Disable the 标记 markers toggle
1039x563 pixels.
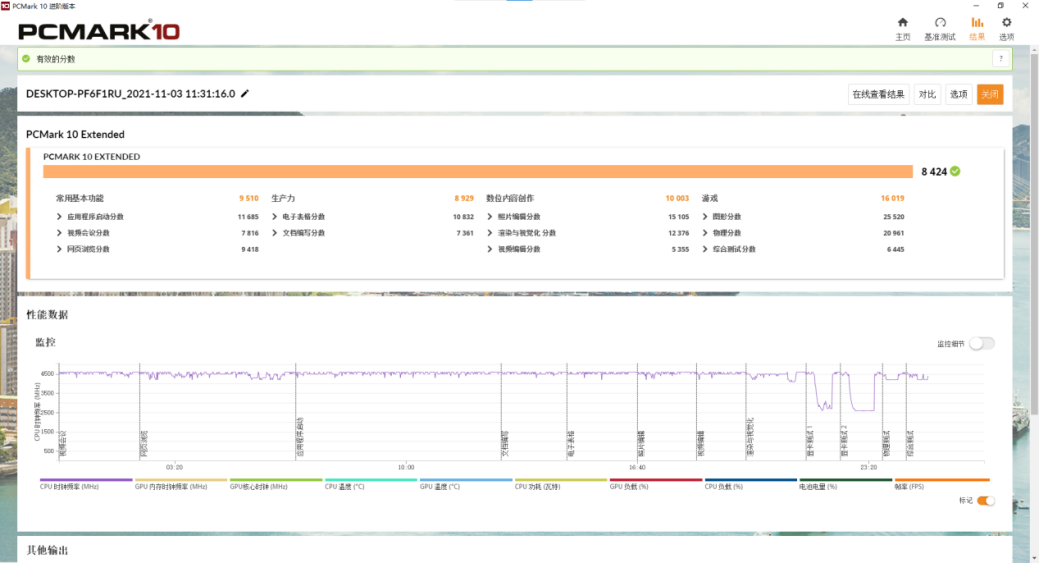pos(985,500)
